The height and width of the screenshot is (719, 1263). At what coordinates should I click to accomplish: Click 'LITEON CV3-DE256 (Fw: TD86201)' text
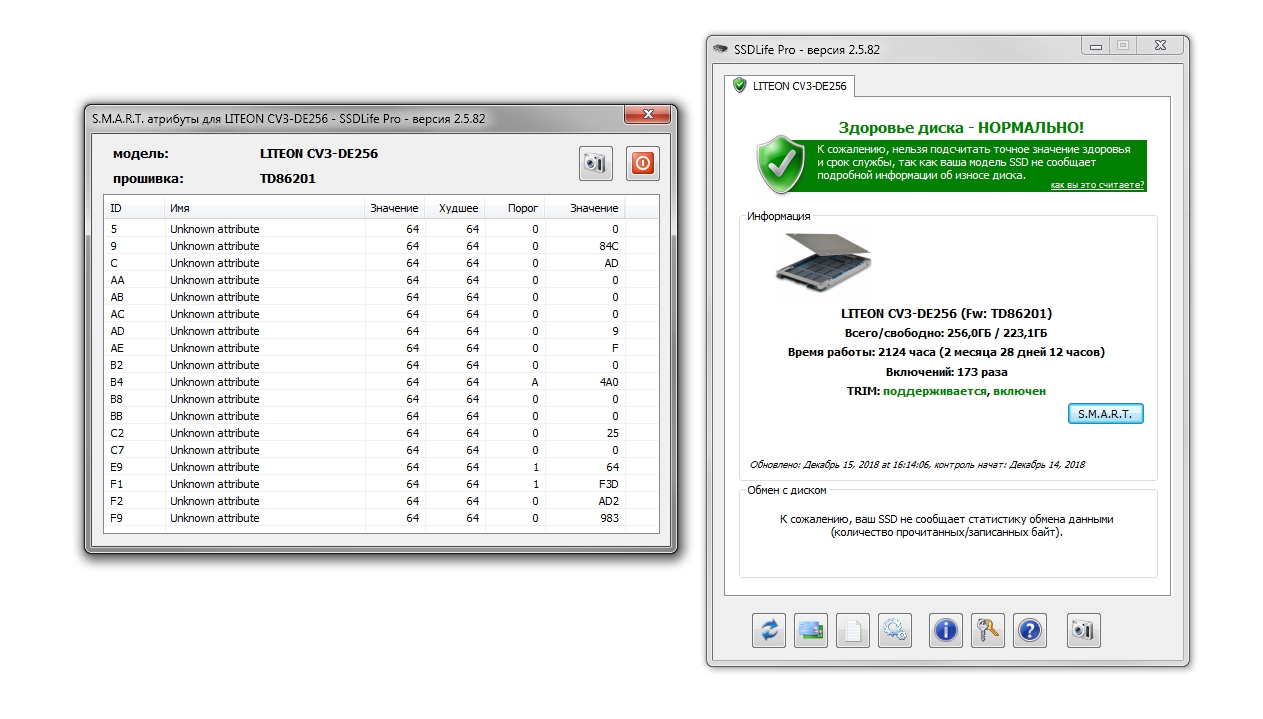pos(946,313)
